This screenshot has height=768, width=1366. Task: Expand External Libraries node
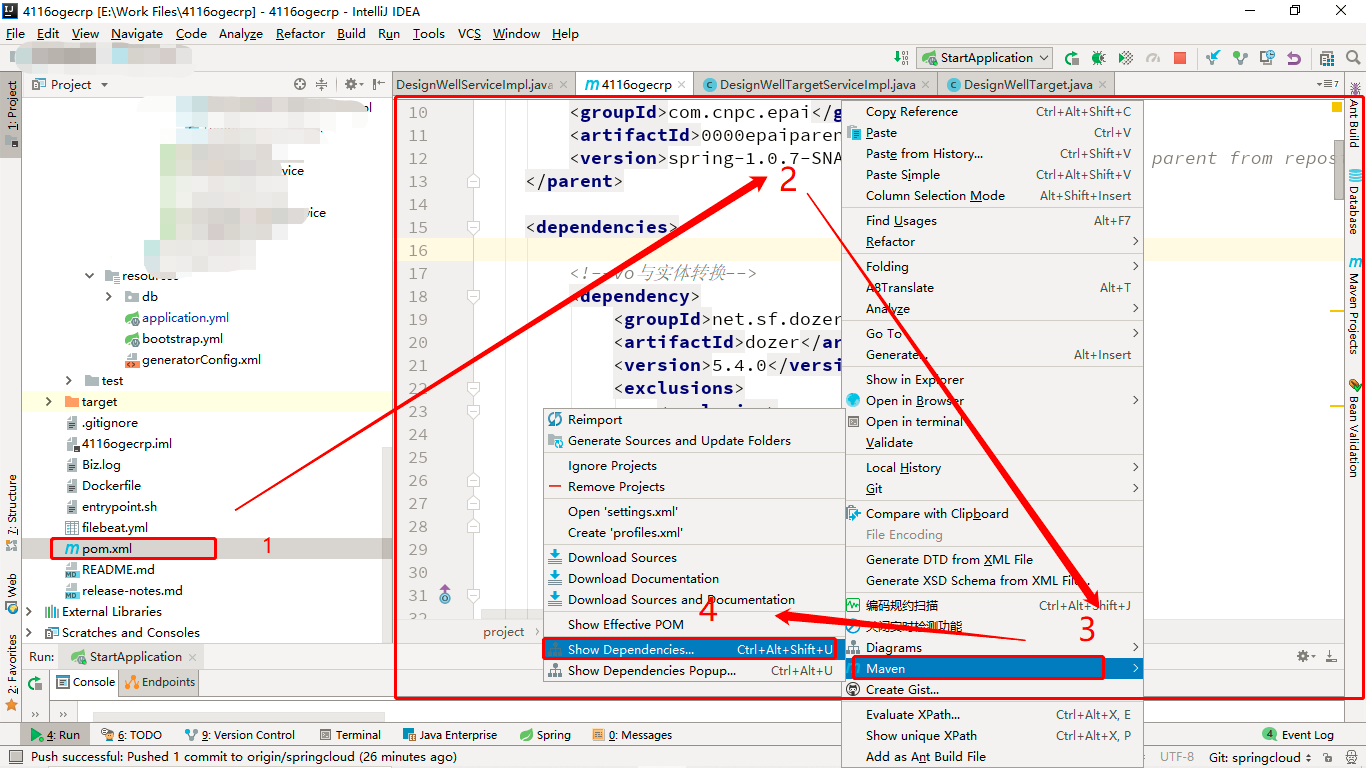(29, 611)
